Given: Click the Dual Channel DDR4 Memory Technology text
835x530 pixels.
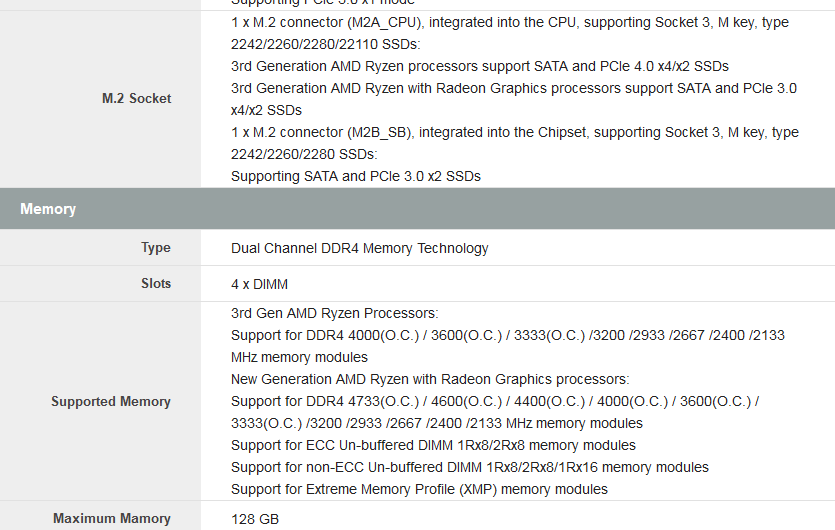Looking at the screenshot, I should [360, 248].
